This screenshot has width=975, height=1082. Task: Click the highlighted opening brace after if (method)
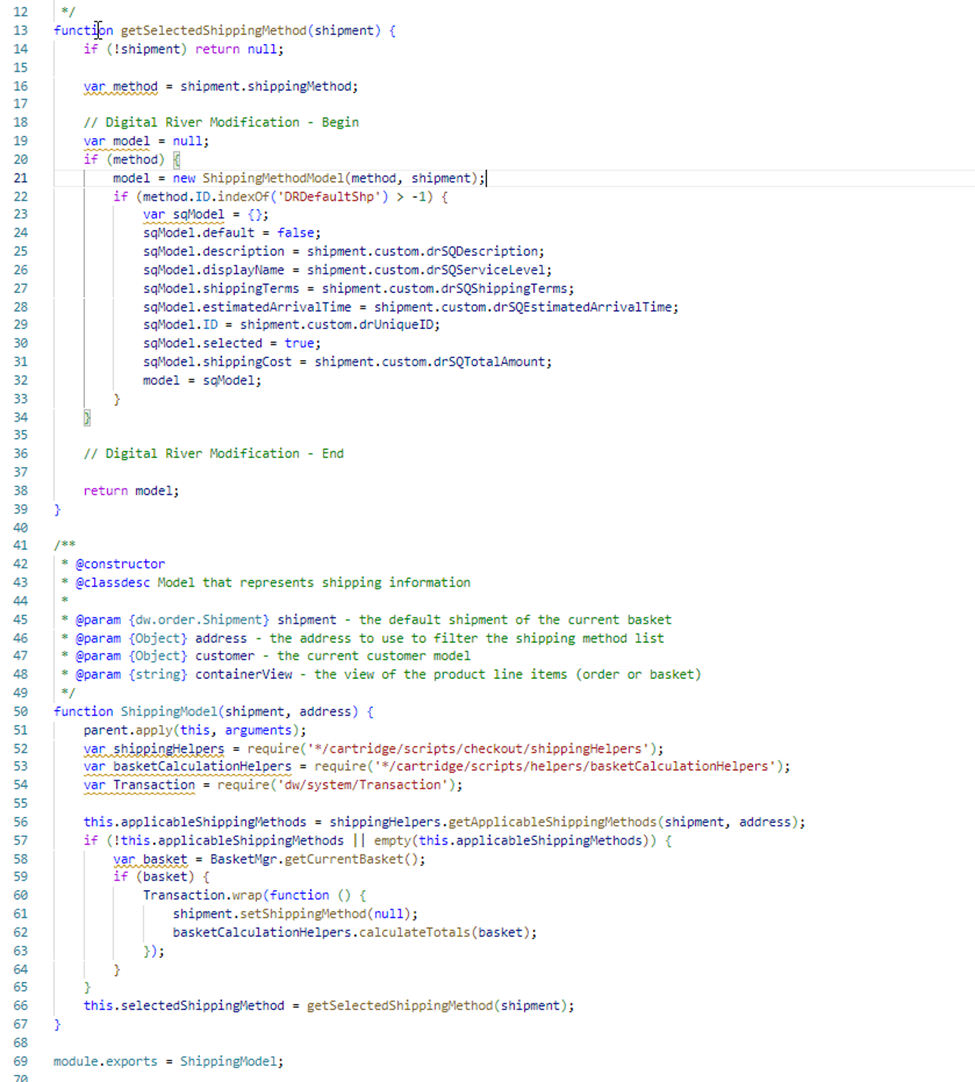pyautogui.click(x=176, y=160)
